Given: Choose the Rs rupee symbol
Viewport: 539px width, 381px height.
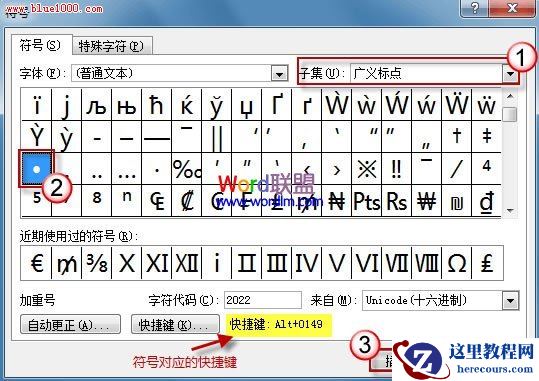Looking at the screenshot, I should [x=396, y=200].
